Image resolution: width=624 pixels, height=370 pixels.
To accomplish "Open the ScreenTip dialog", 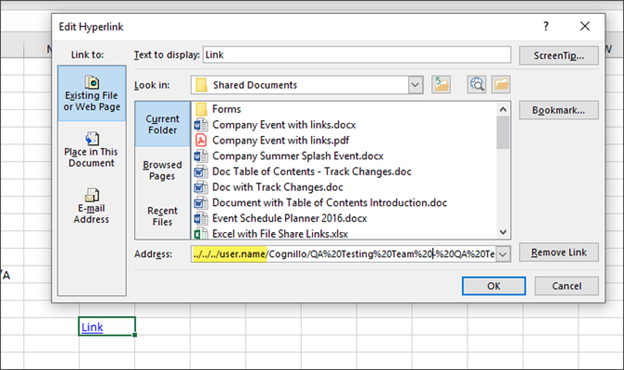I will [559, 55].
